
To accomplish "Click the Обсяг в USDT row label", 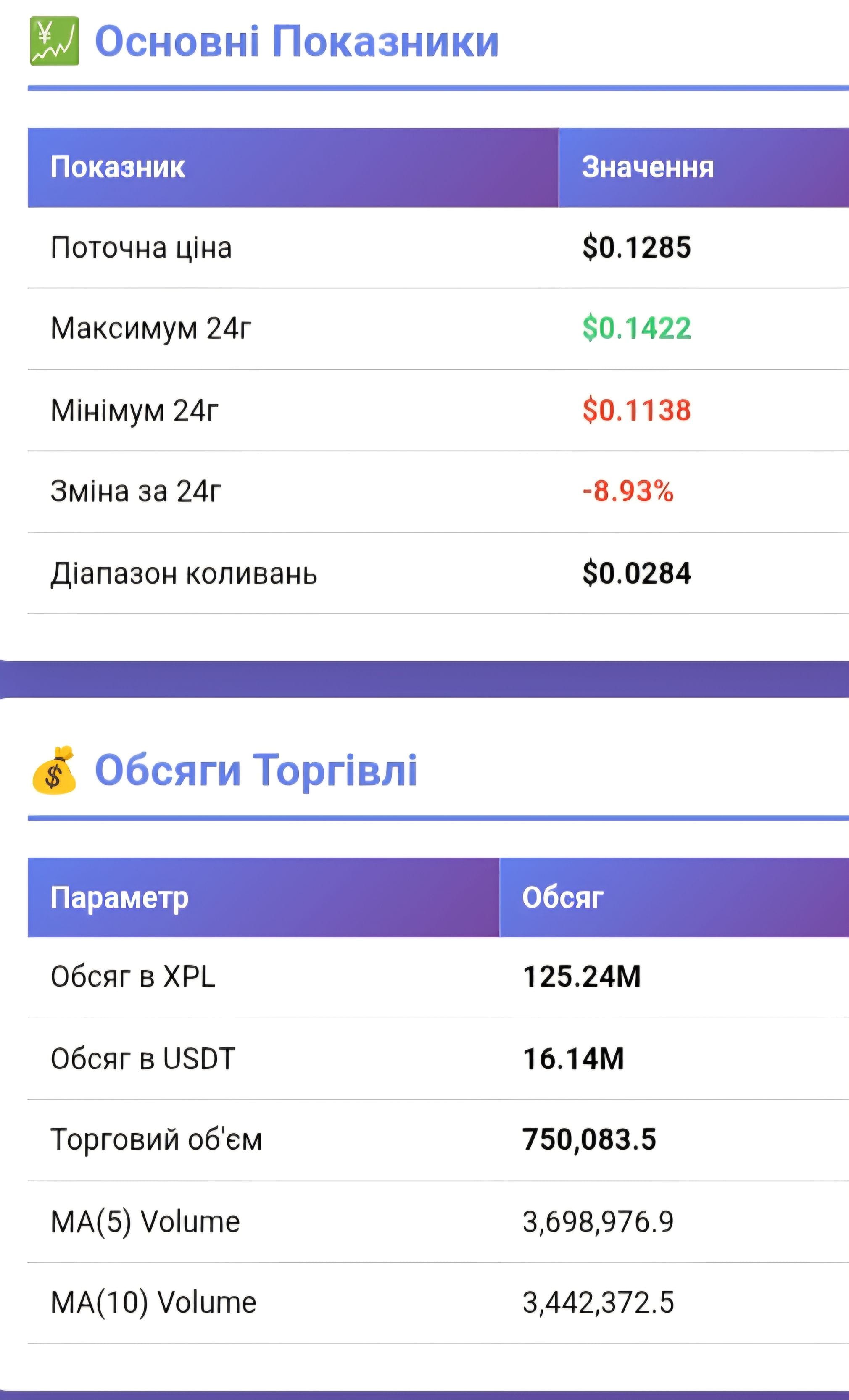I will tap(142, 1059).
